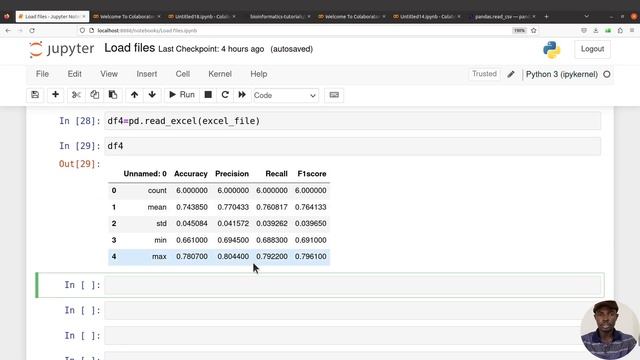Open the Insert menu

pyautogui.click(x=147, y=74)
